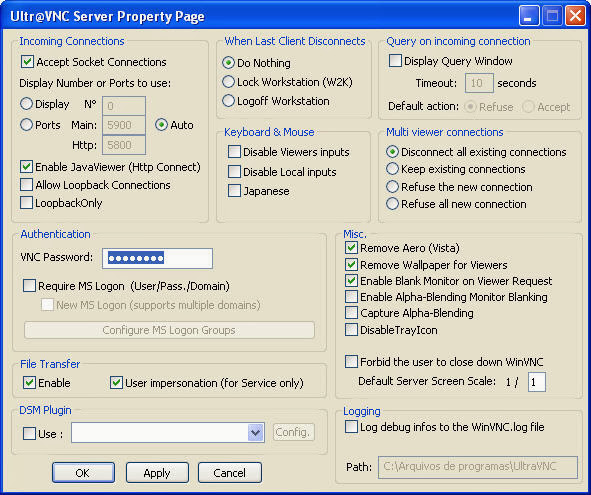591x495 pixels.
Task: Select the Display radio button
Action: tap(26, 104)
